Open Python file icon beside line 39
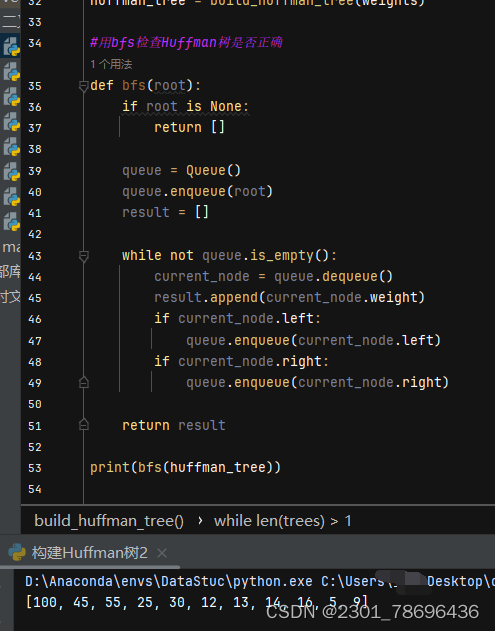The width and height of the screenshot is (495, 631). pos(11,172)
